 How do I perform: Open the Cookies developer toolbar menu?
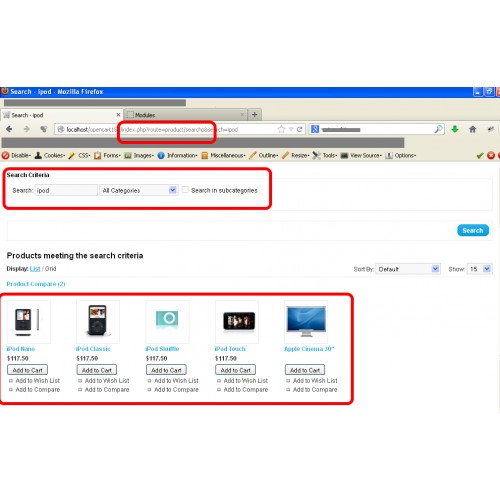[50, 155]
